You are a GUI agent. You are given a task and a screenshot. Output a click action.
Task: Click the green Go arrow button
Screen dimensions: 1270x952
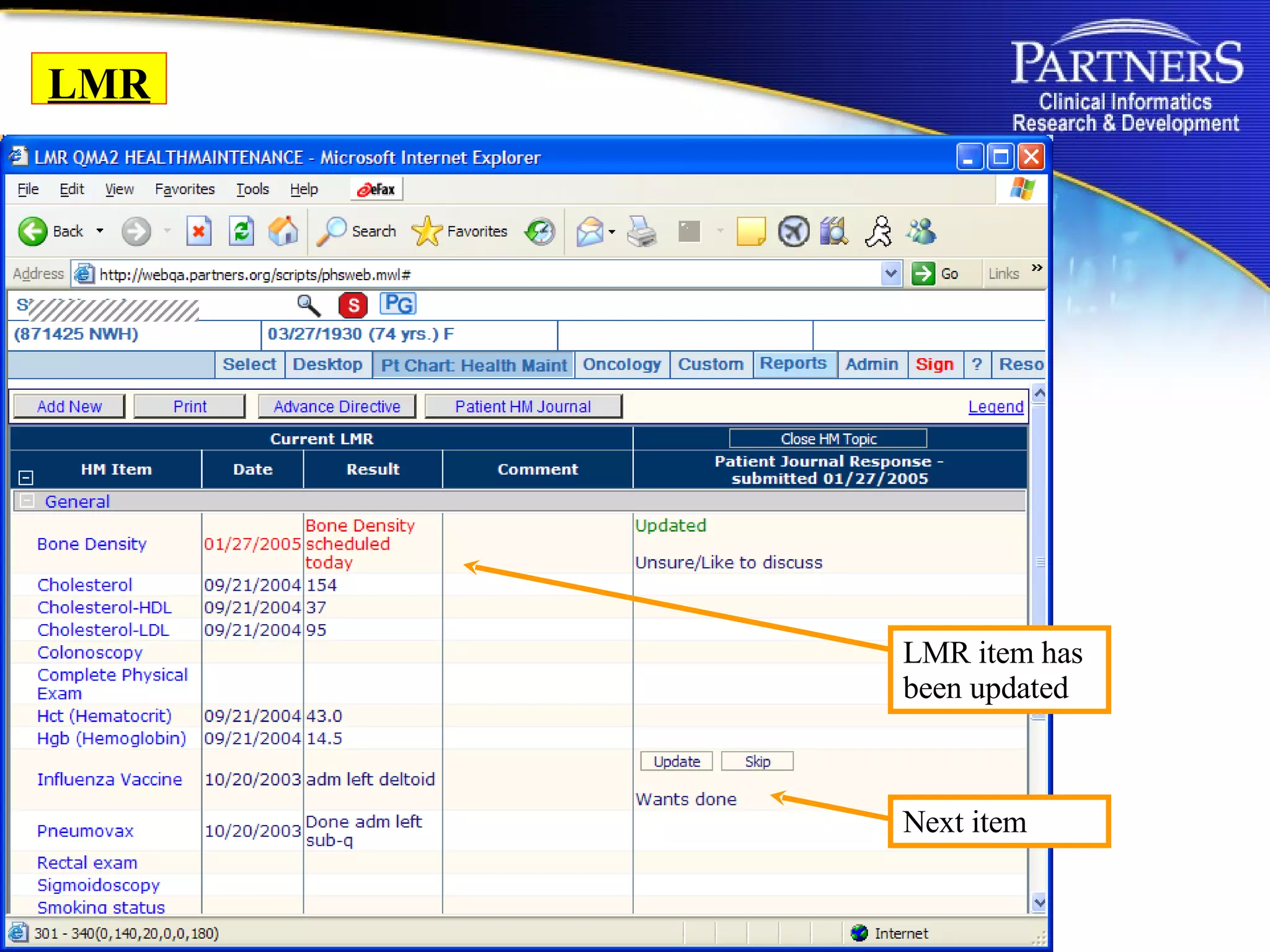click(x=923, y=273)
